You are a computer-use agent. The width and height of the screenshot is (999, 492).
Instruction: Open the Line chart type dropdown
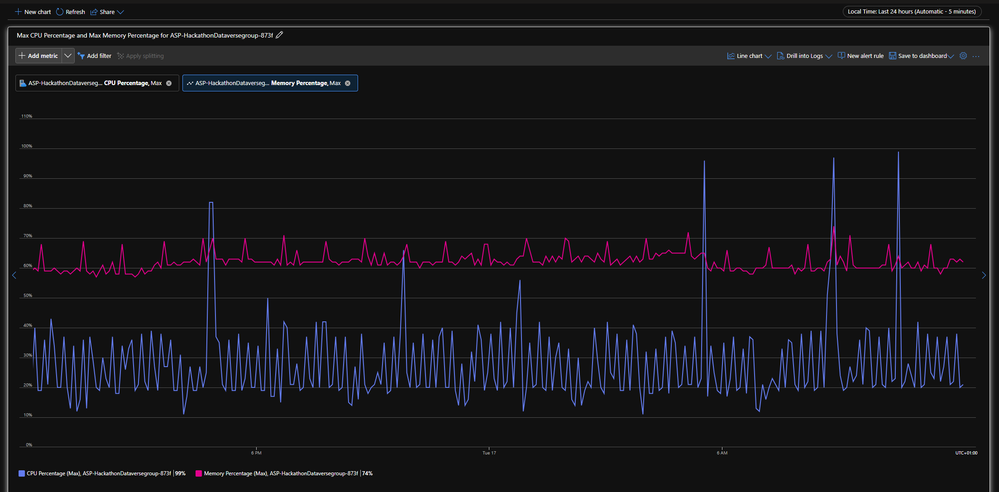(x=749, y=56)
